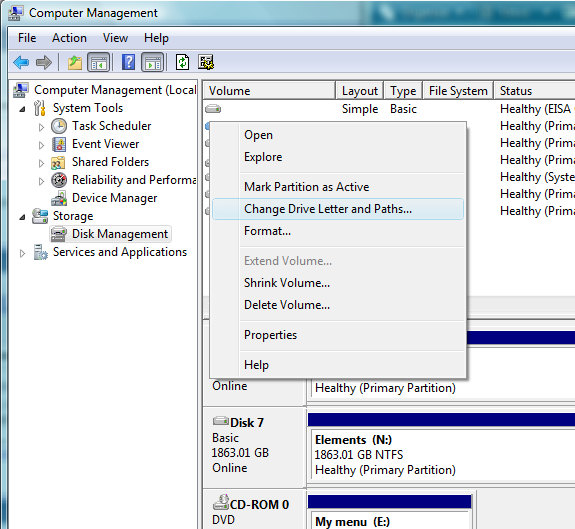Toggle the Show/Hide Action Pane icon
The width and height of the screenshot is (575, 529).
(153, 62)
